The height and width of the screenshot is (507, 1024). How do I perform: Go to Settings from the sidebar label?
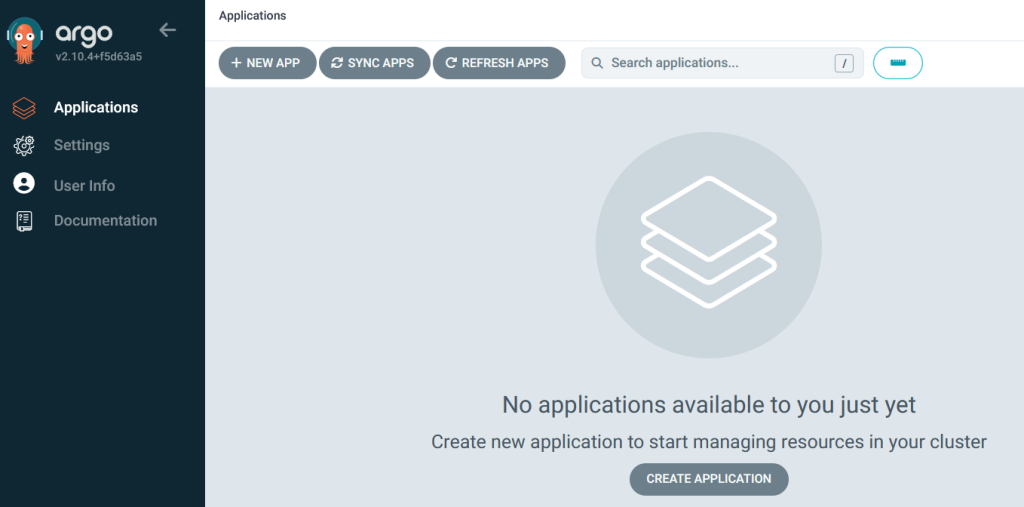point(82,146)
